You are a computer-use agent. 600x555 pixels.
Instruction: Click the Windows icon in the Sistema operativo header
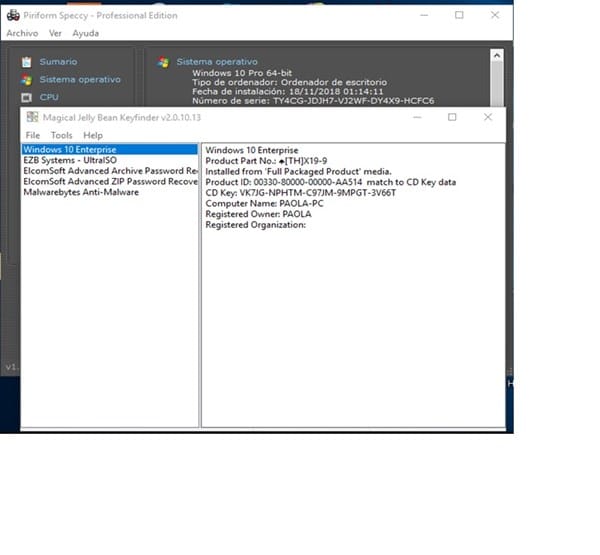point(163,62)
